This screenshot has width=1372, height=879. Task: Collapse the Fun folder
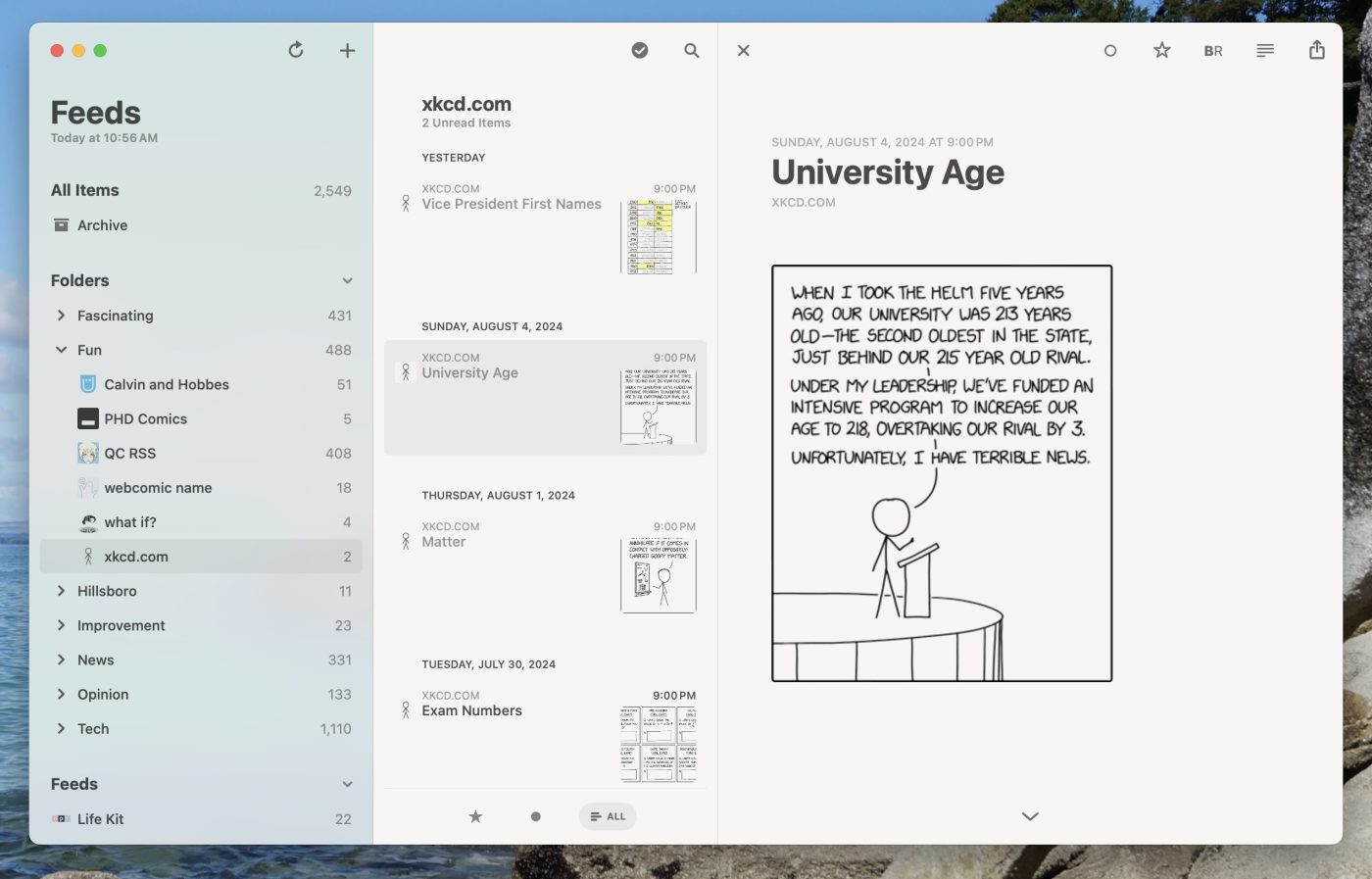(61, 350)
